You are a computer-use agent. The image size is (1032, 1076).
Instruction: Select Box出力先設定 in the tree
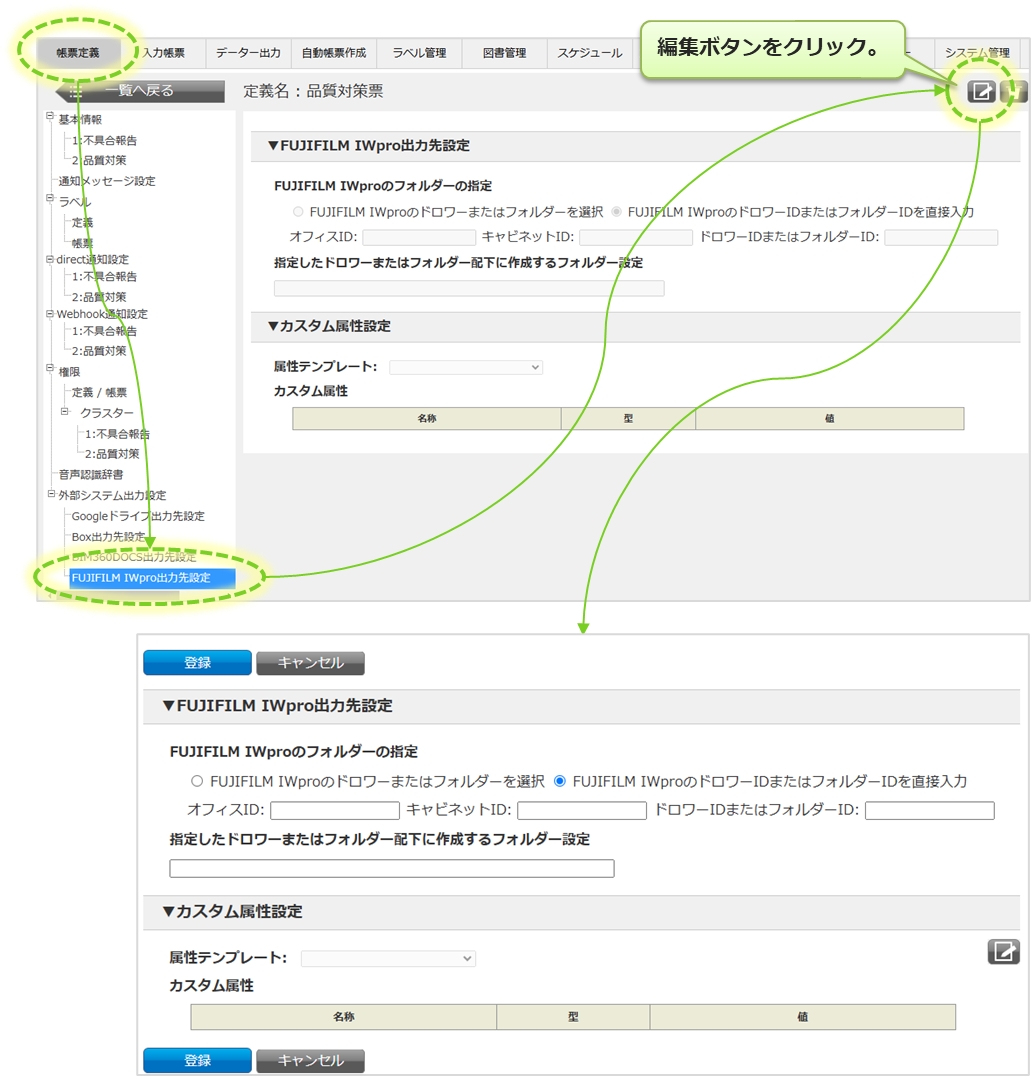pyautogui.click(x=108, y=537)
